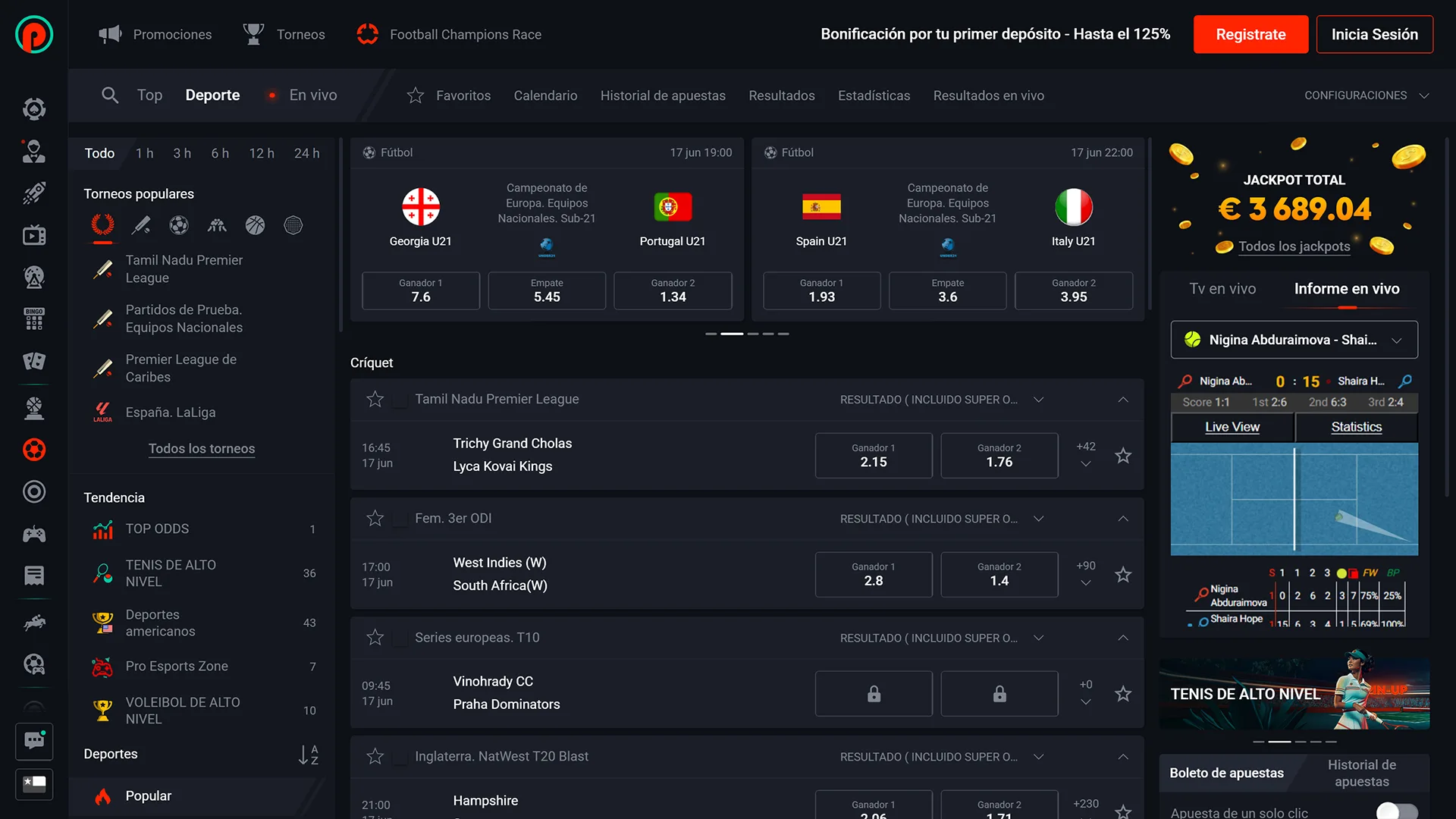Open the Nigina Abduraimova match selector dropdown
Screen dimensions: 1456x819
tap(1294, 340)
